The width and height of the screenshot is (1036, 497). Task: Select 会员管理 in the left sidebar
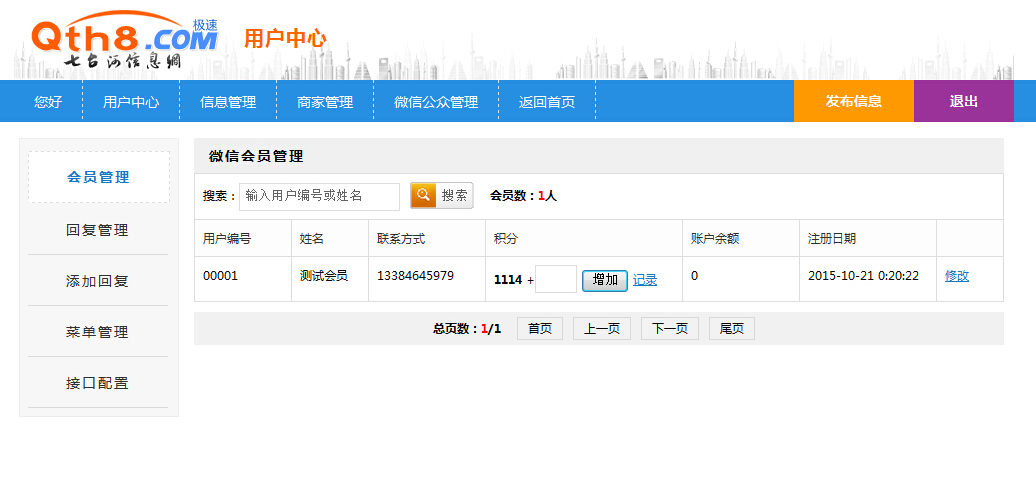[x=98, y=177]
